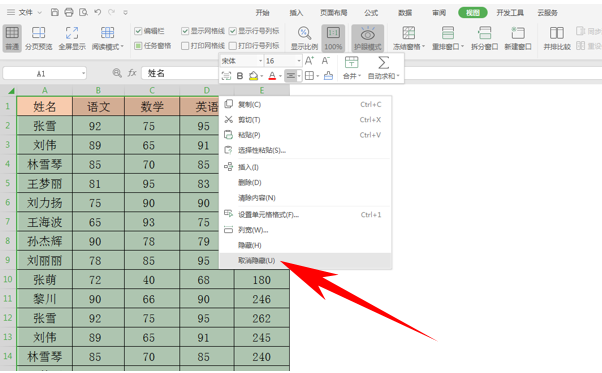The width and height of the screenshot is (602, 373).
Task: Click the Save icon in quick access bar
Action: [55, 13]
